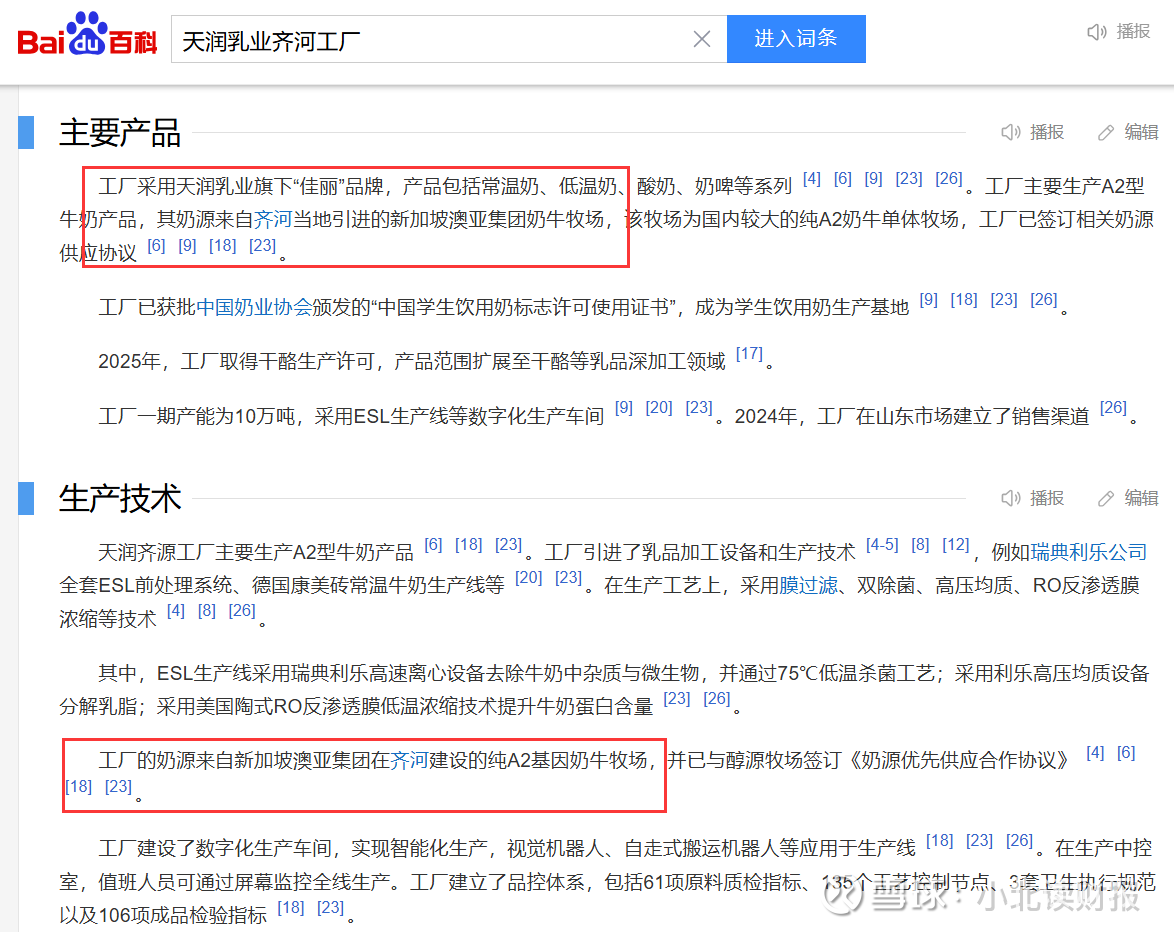Click citation [20] after 常温牛奶生产线等

coord(529,578)
